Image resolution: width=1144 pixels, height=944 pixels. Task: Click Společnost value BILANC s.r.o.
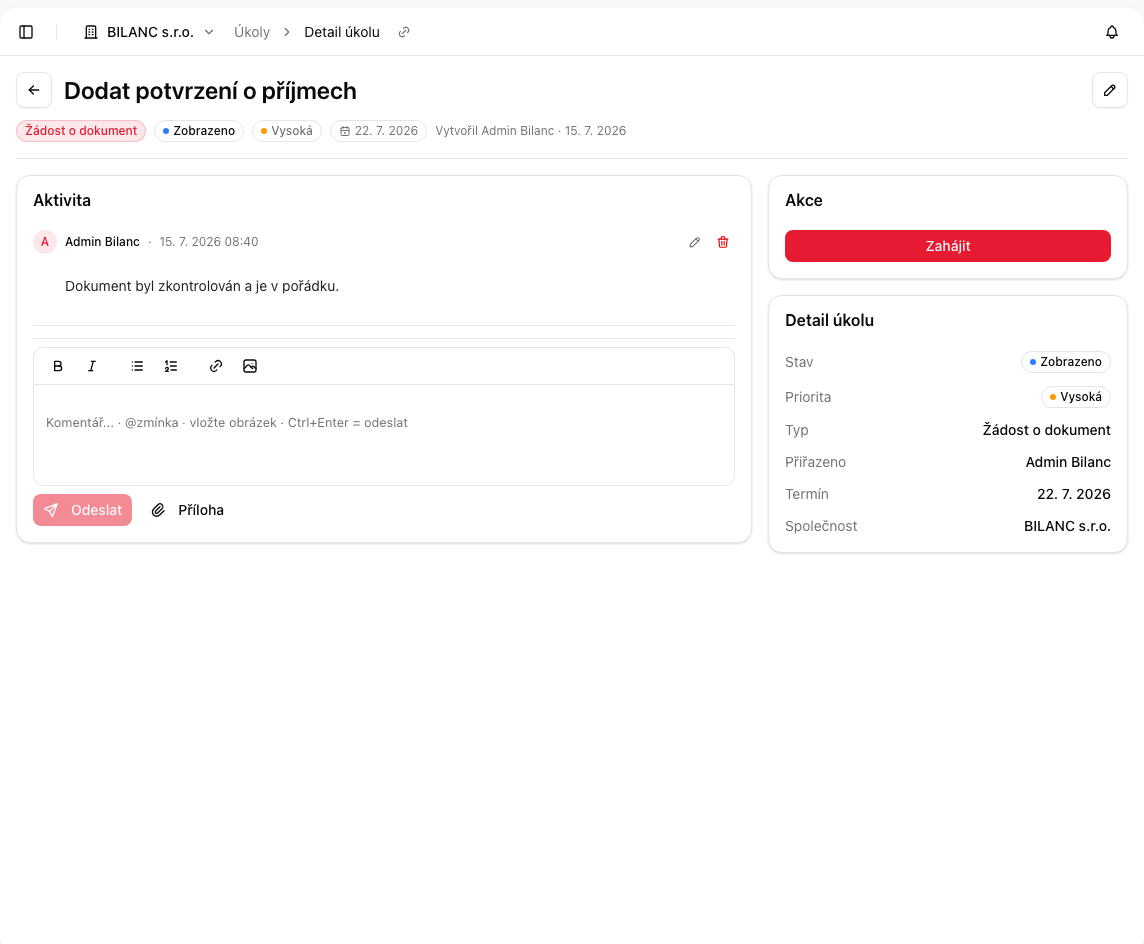click(1067, 526)
